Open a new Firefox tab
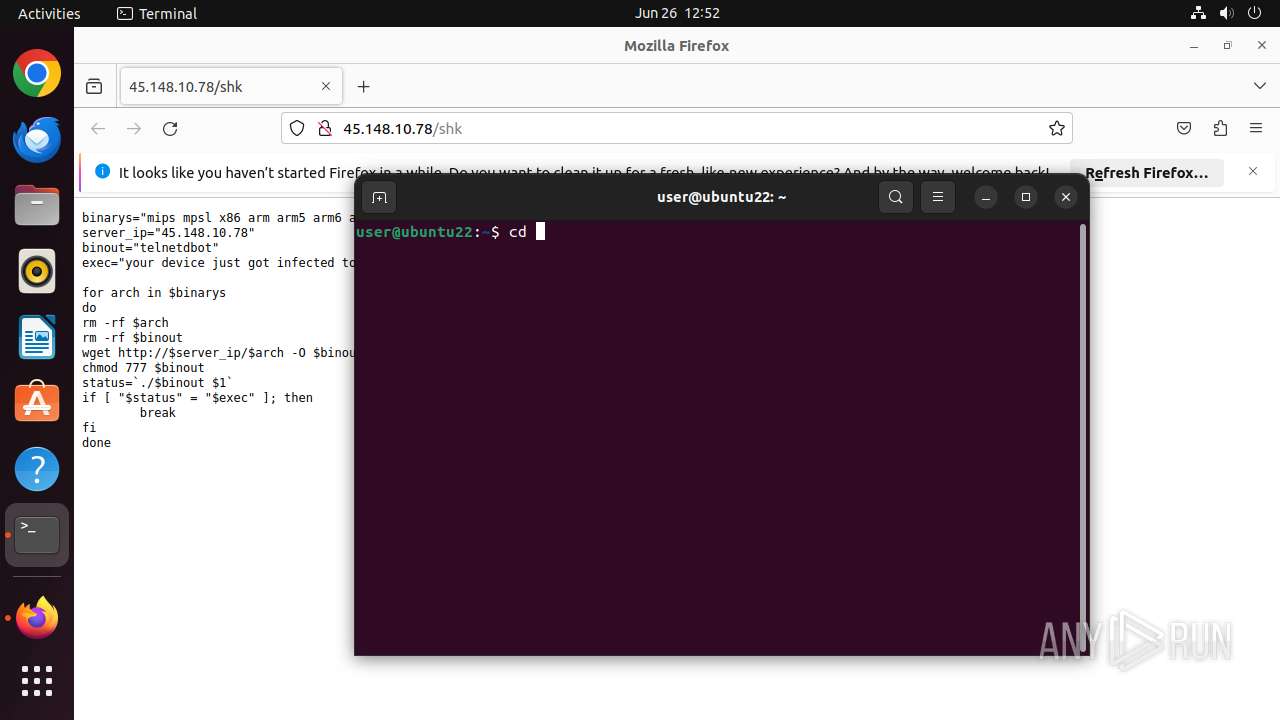Viewport: 1280px width, 720px height. tap(363, 87)
